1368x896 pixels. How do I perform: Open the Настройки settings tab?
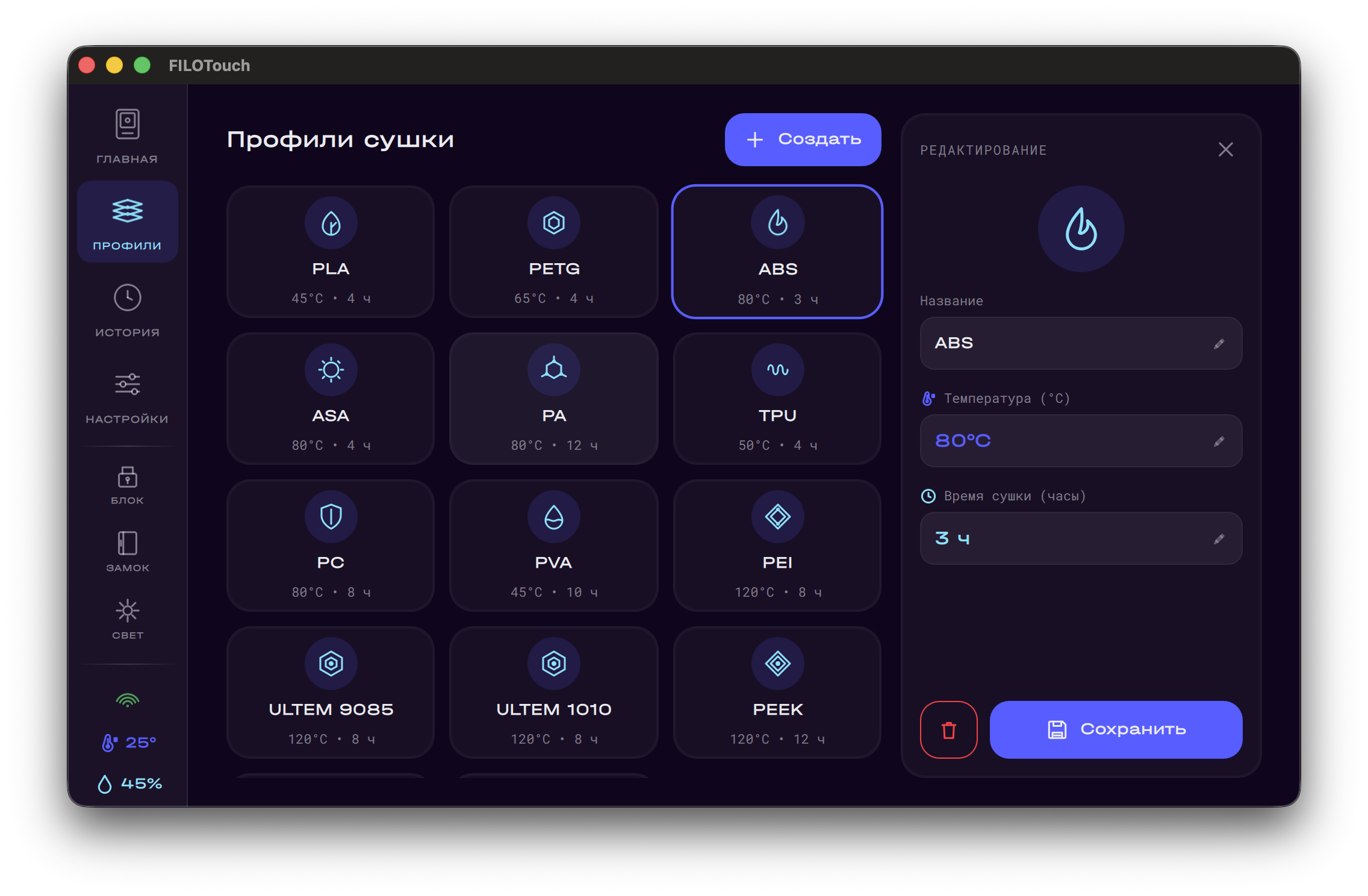coord(127,397)
